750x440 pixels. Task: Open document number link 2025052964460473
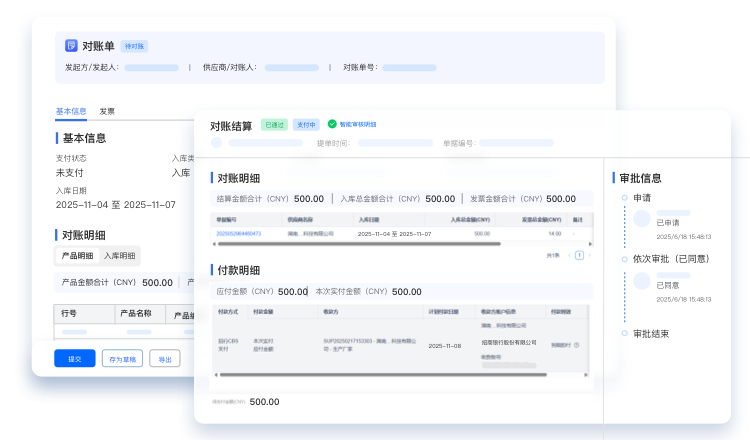coord(238,233)
